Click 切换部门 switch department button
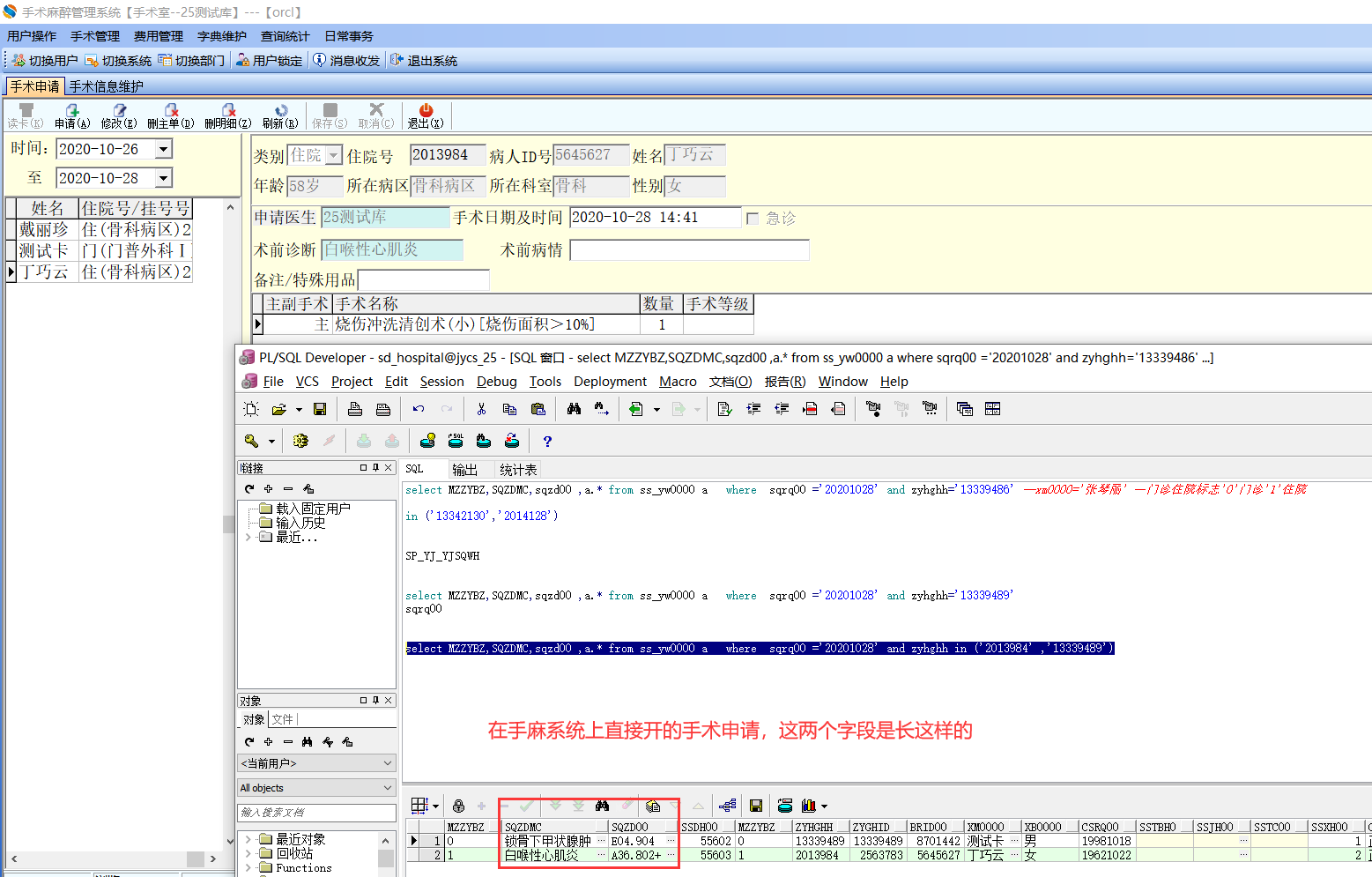This screenshot has width=1372, height=877. [192, 61]
